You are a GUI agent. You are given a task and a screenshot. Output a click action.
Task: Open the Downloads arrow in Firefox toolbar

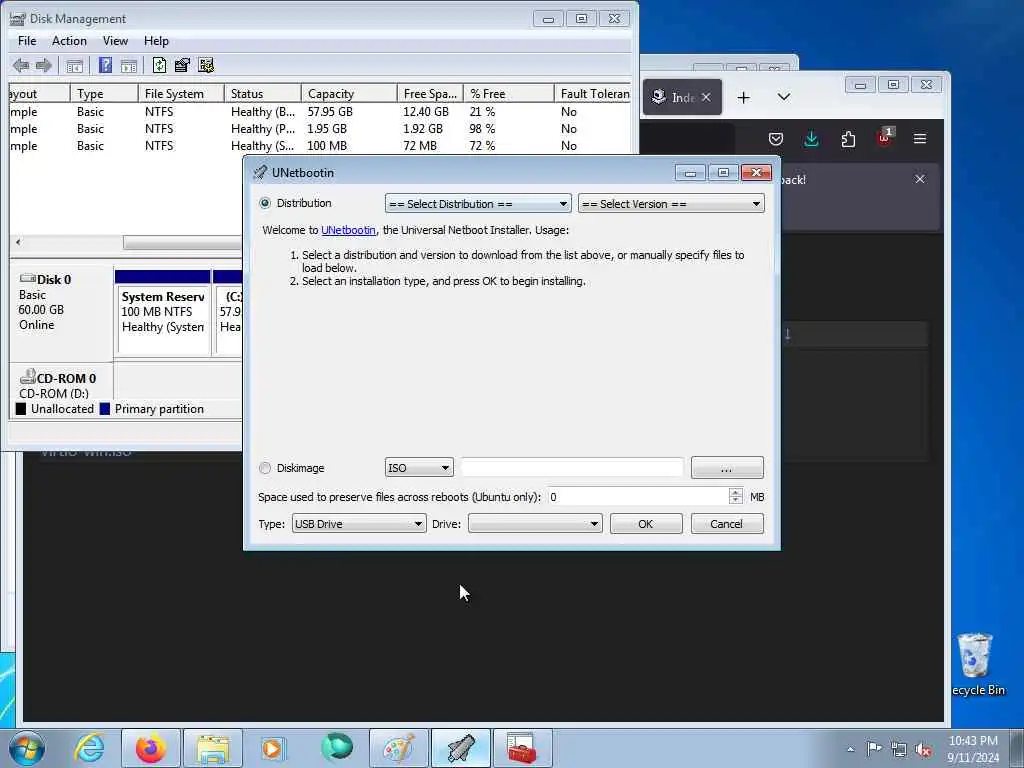click(x=812, y=138)
